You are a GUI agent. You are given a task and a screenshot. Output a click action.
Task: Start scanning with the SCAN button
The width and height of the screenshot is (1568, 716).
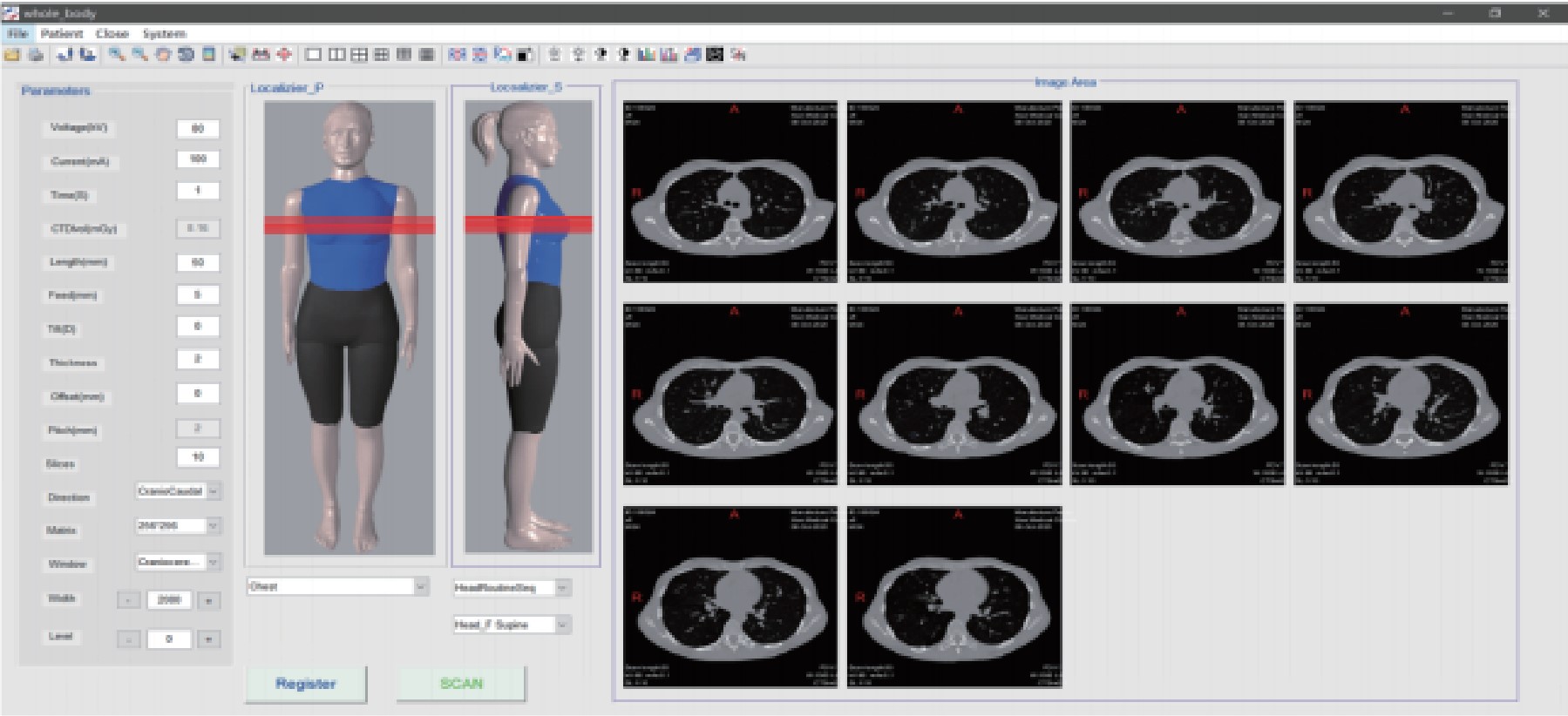[x=461, y=684]
